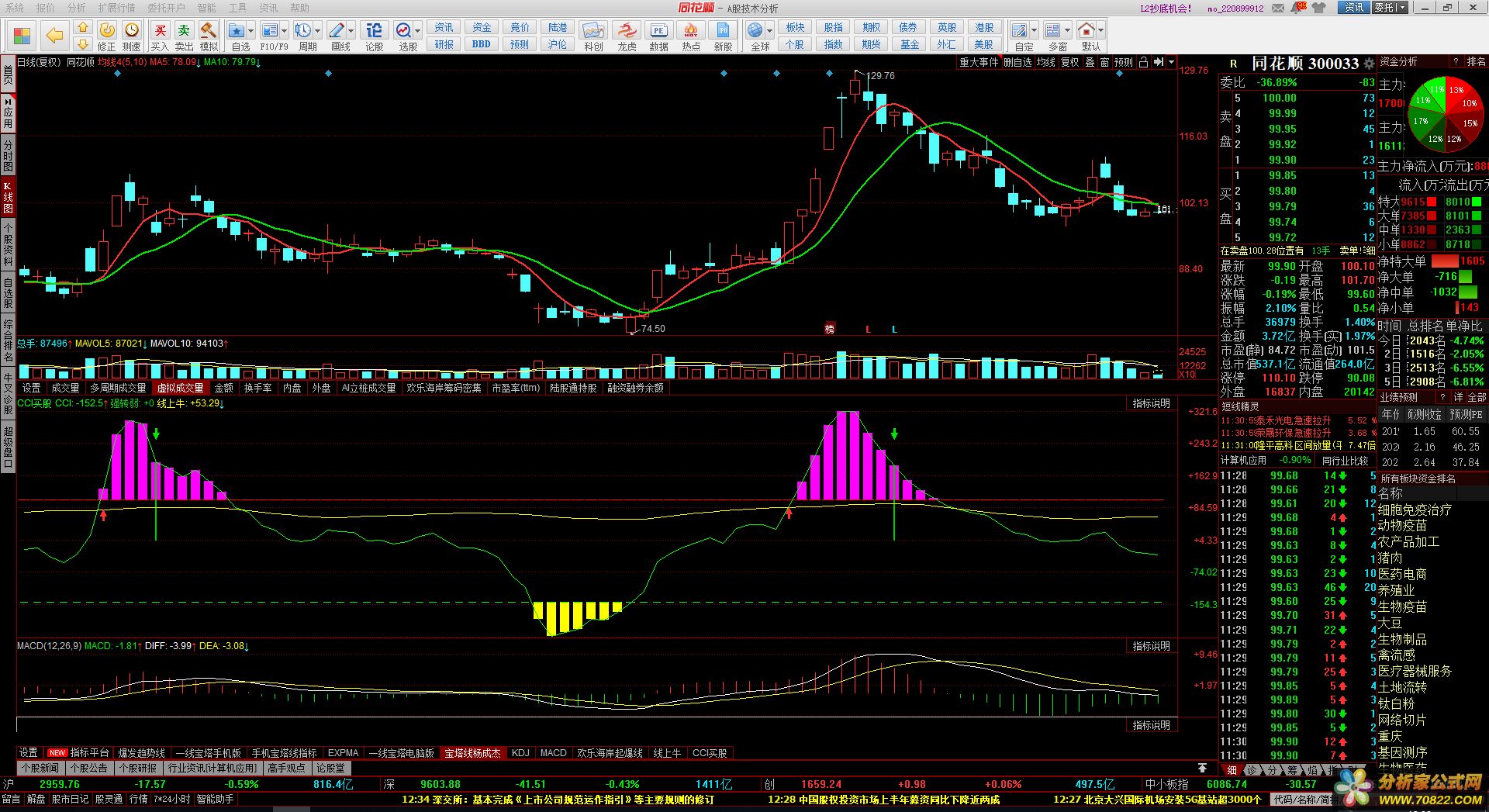Switch to the KDJ indicator tab

[520, 753]
